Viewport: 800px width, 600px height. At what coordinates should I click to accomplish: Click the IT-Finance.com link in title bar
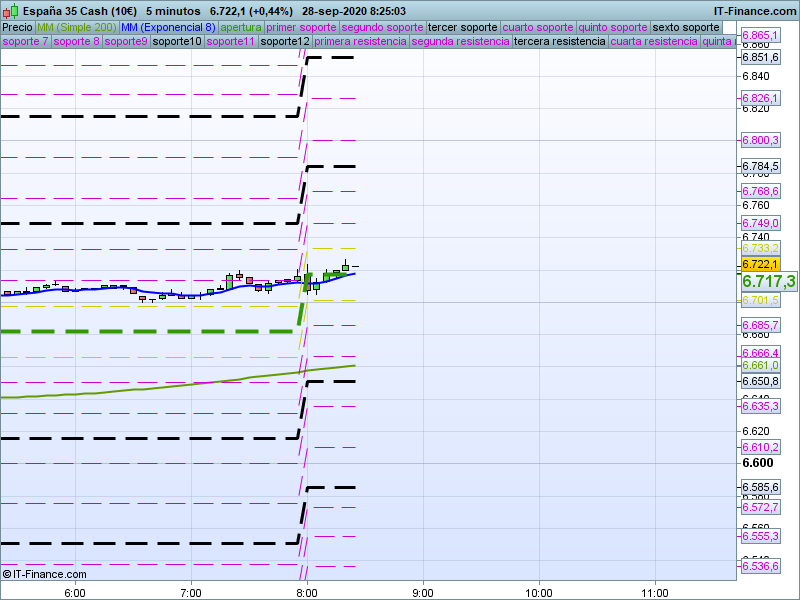pos(755,10)
